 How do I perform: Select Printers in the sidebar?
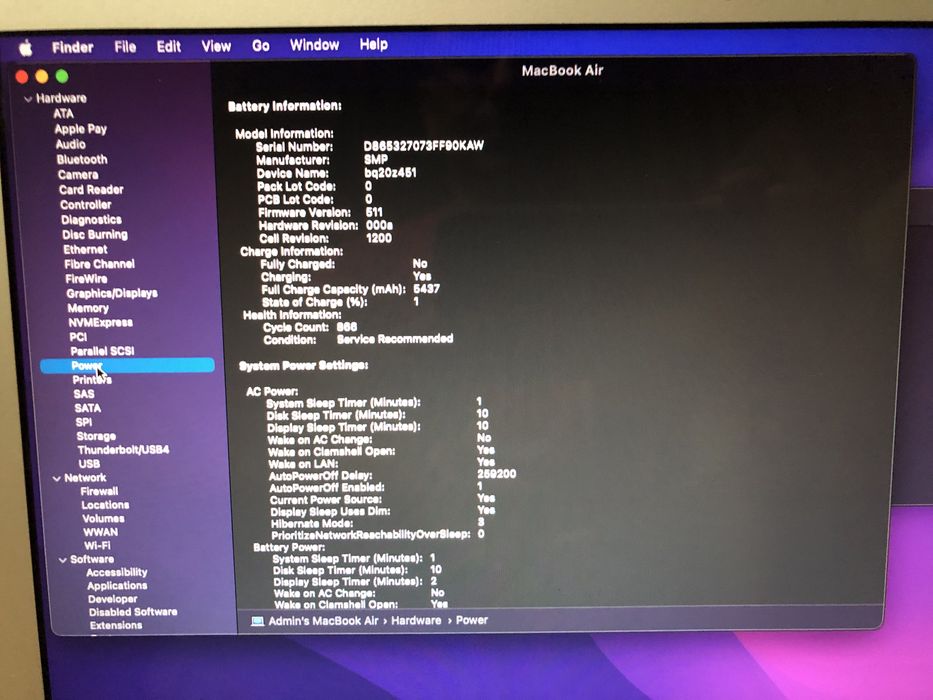click(x=92, y=380)
